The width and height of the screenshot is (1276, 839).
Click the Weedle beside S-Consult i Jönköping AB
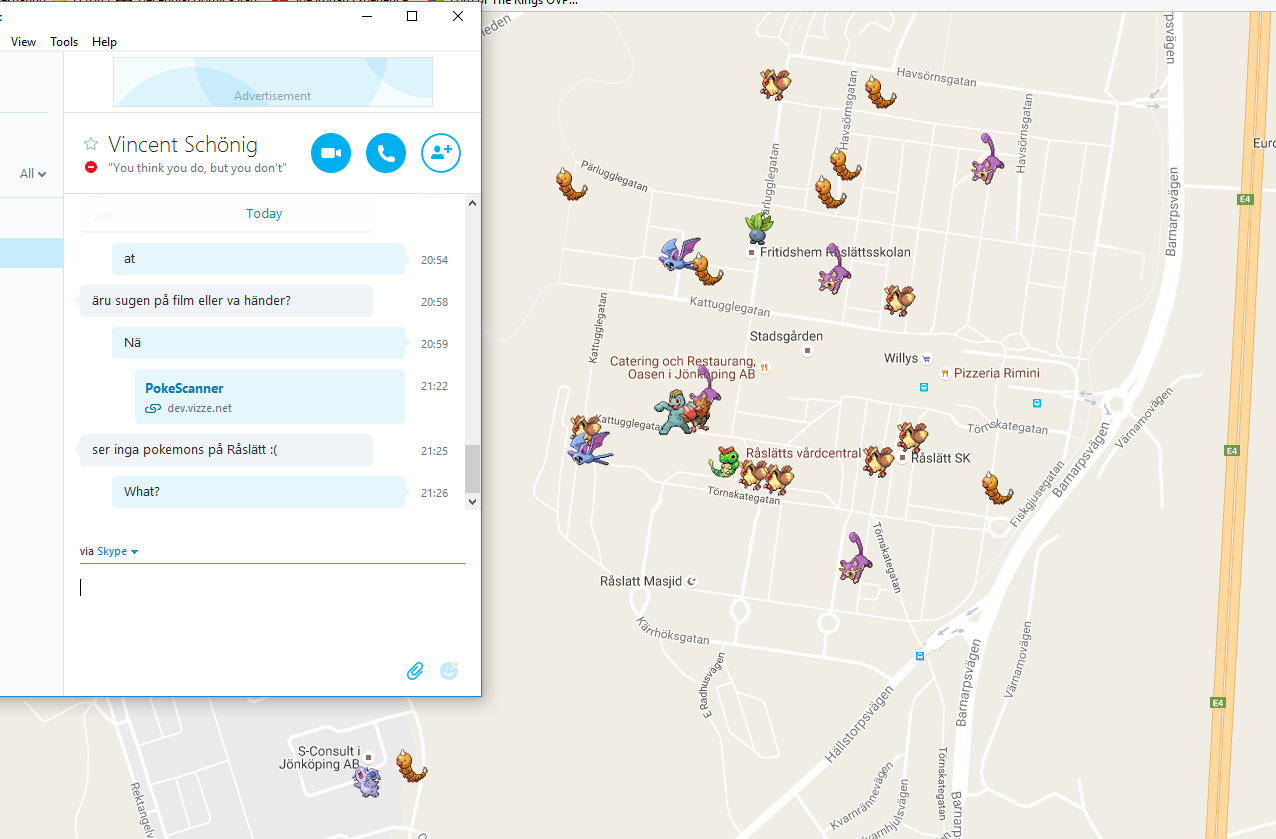[410, 765]
